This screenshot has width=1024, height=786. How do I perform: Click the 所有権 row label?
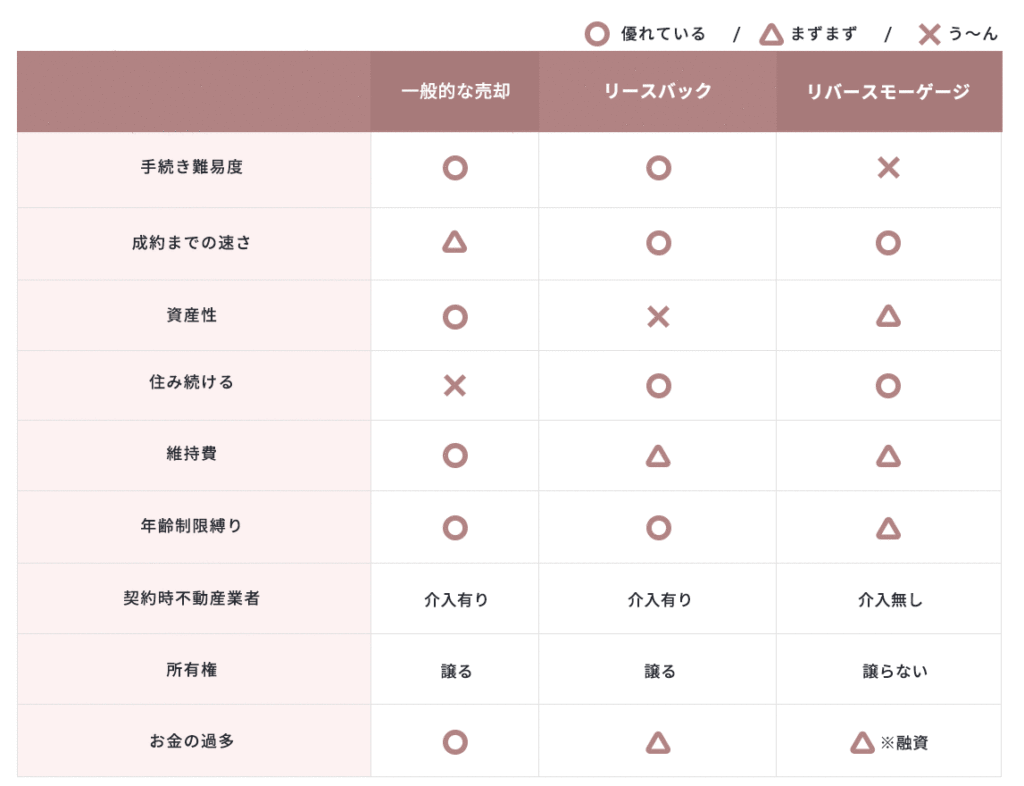(x=192, y=670)
